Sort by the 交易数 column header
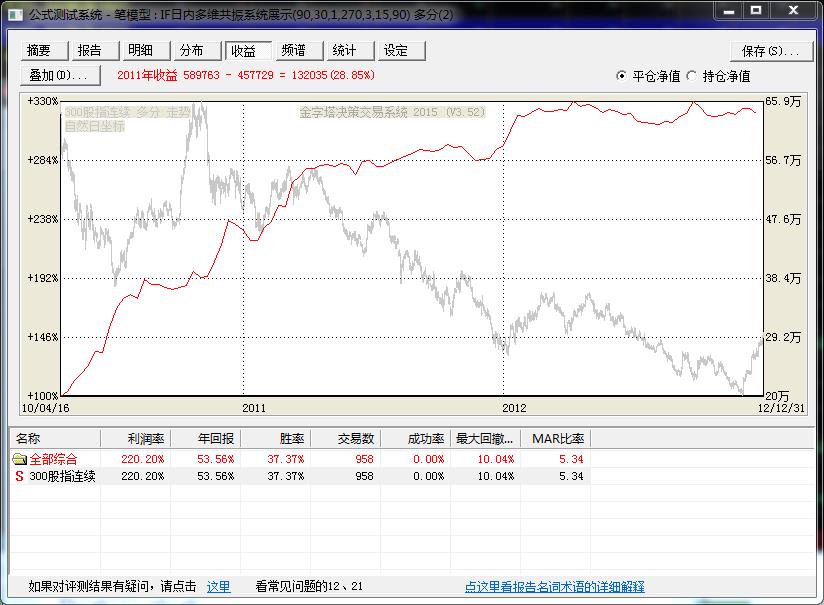 (345, 438)
